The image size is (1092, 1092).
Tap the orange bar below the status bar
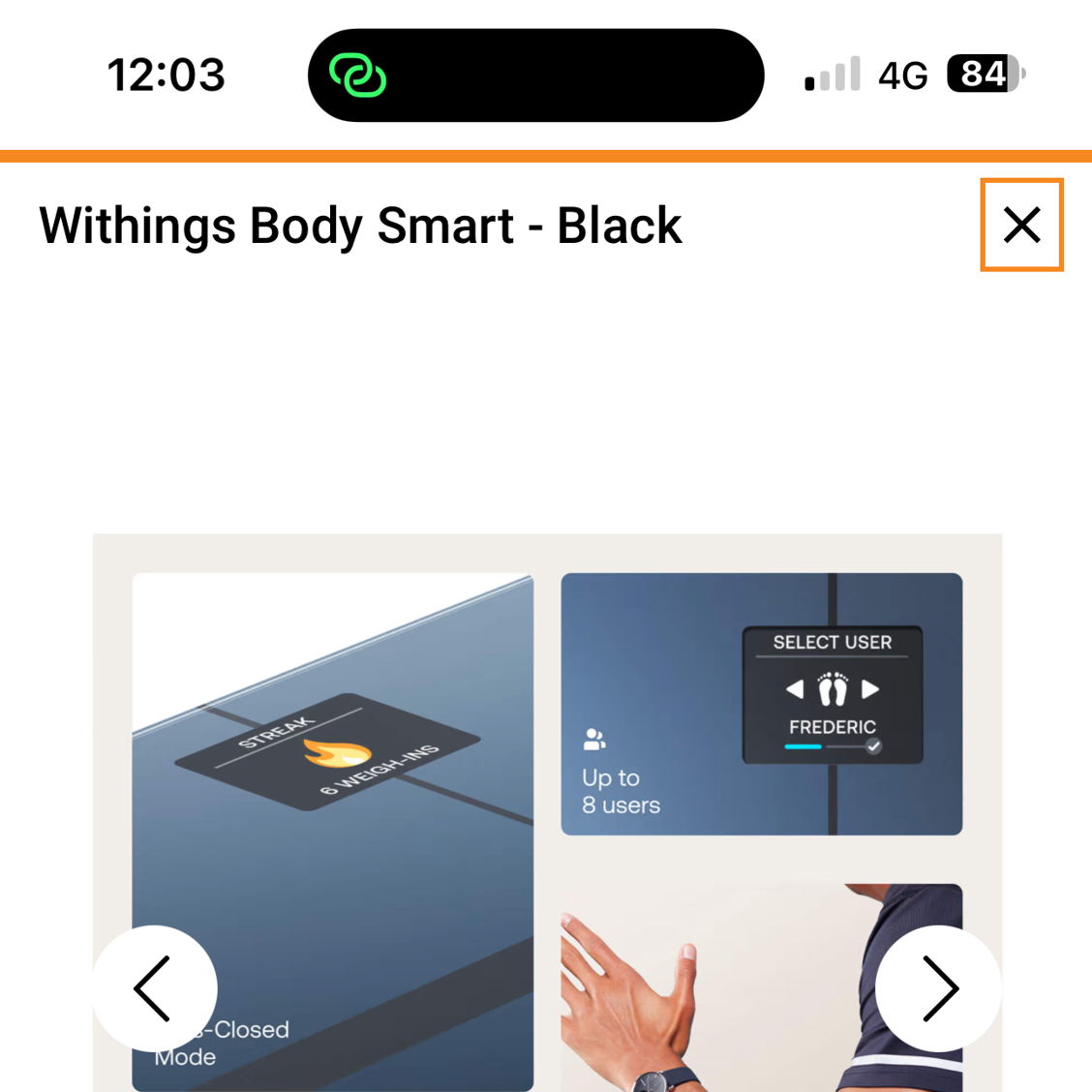(546, 156)
